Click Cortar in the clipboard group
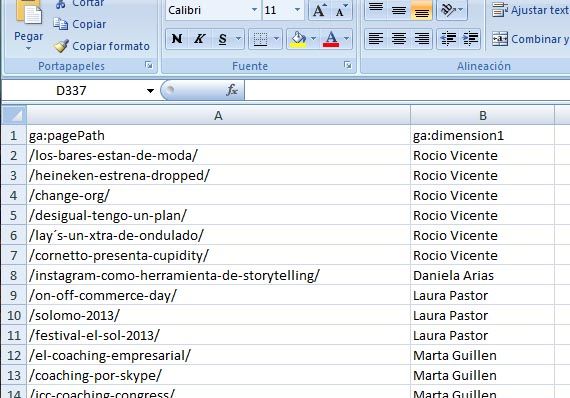This screenshot has width=570, height=398. pyautogui.click(x=81, y=4)
